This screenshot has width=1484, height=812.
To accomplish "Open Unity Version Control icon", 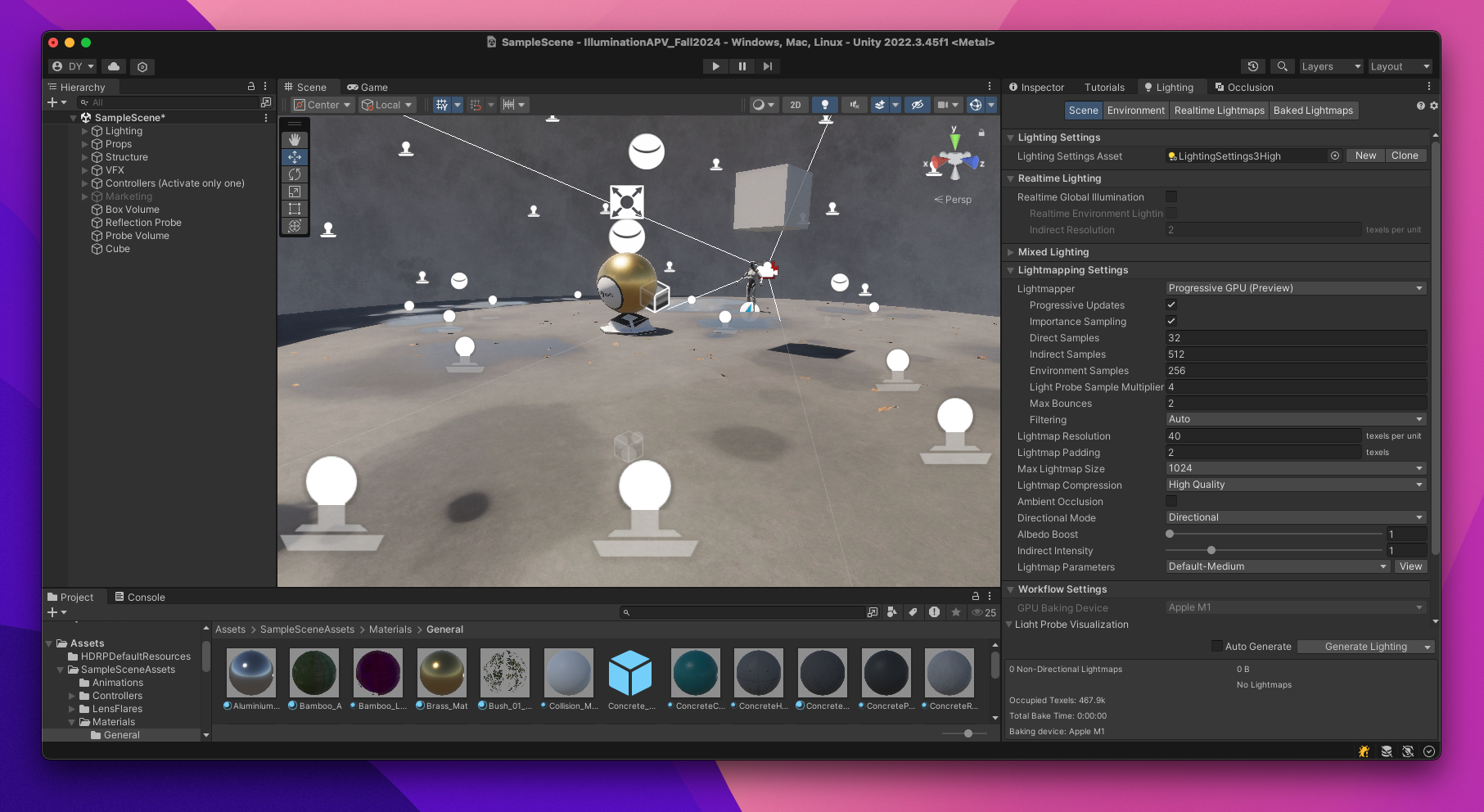I will pyautogui.click(x=142, y=66).
